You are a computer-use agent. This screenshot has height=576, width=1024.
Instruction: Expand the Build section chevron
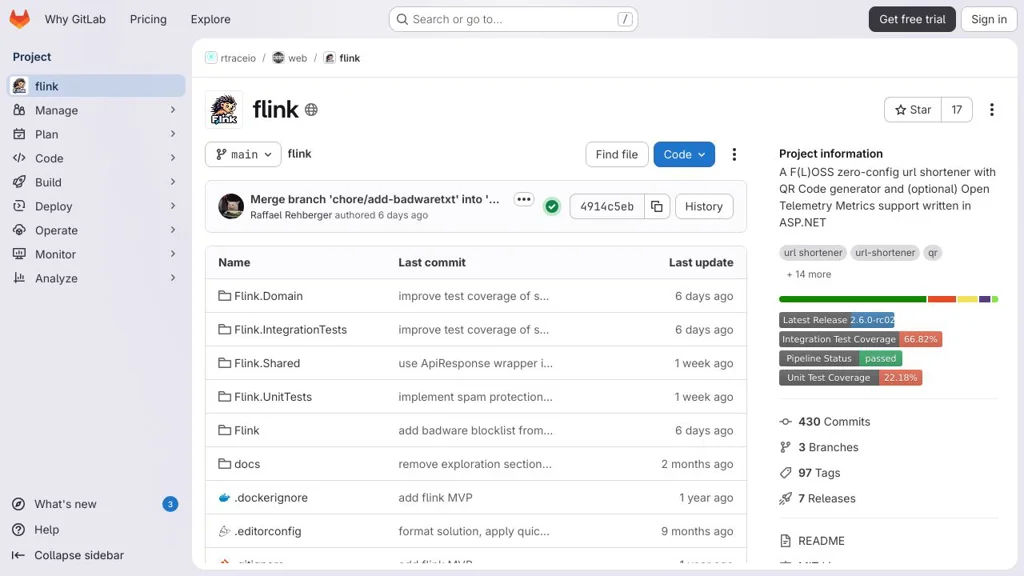pos(173,182)
